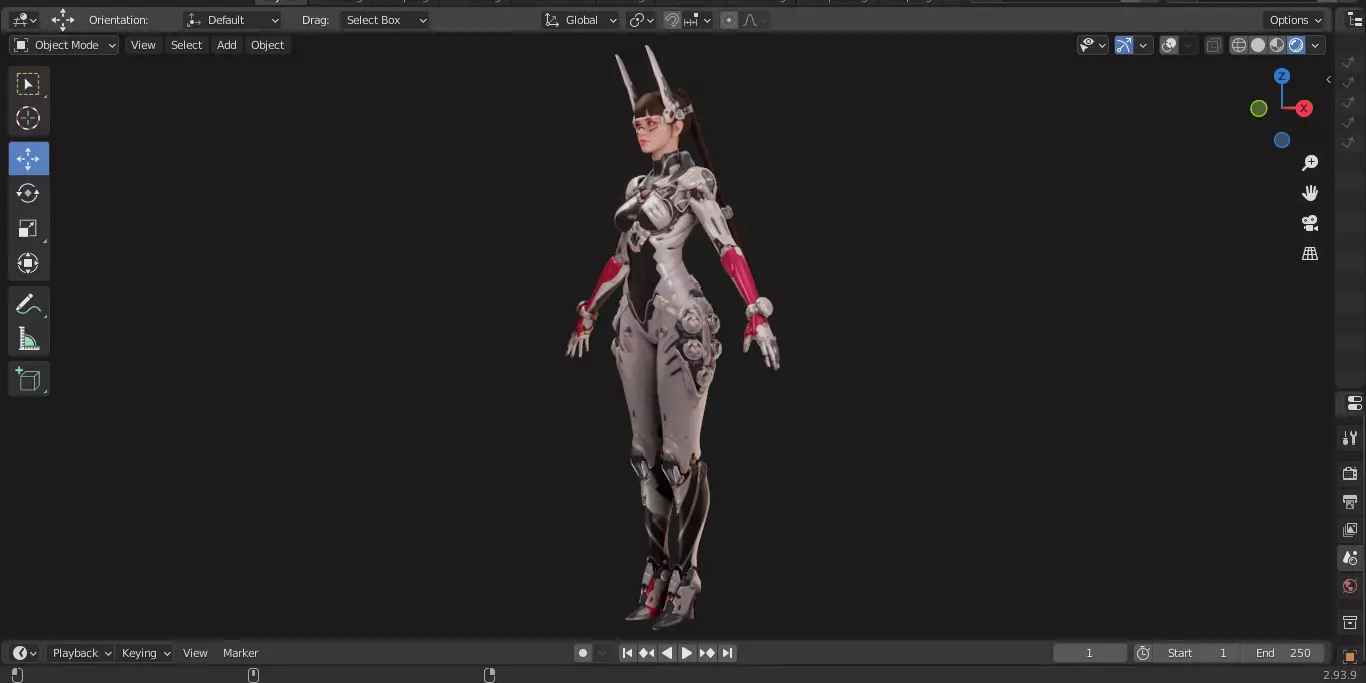Toggle auto keying record button
Image resolution: width=1366 pixels, height=683 pixels.
[x=583, y=653]
